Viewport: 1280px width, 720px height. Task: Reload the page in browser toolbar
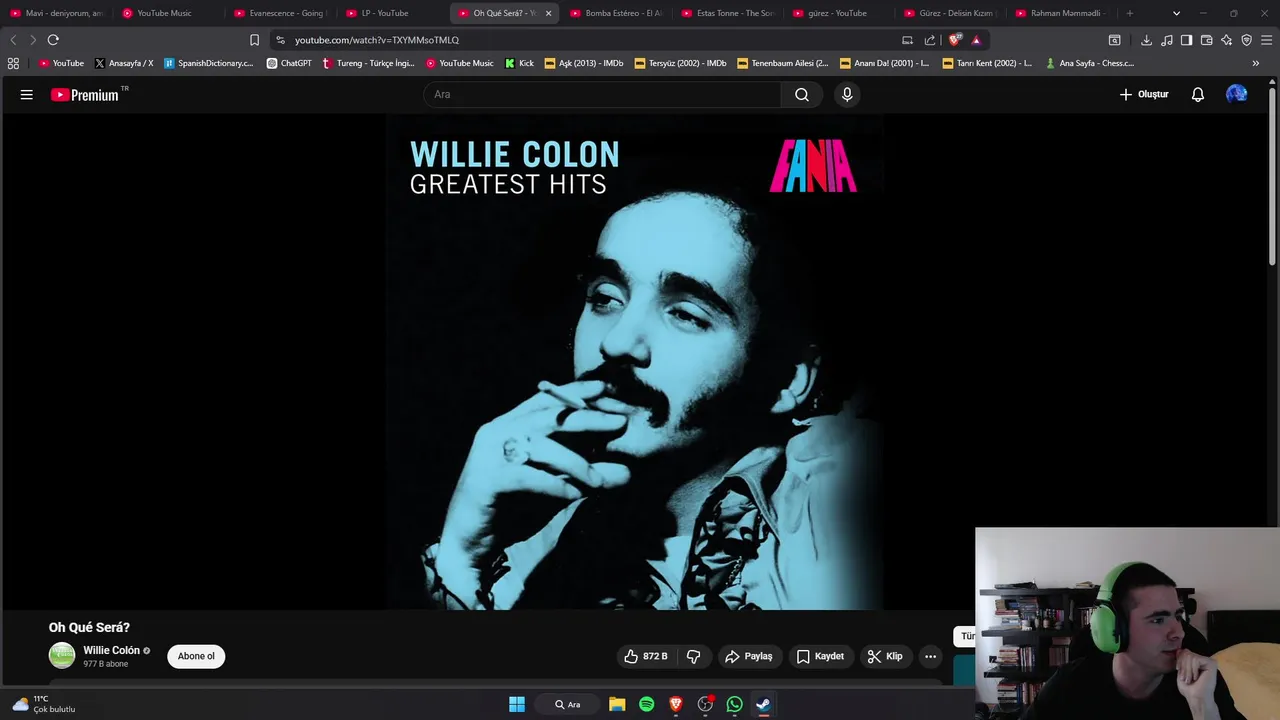pos(53,40)
